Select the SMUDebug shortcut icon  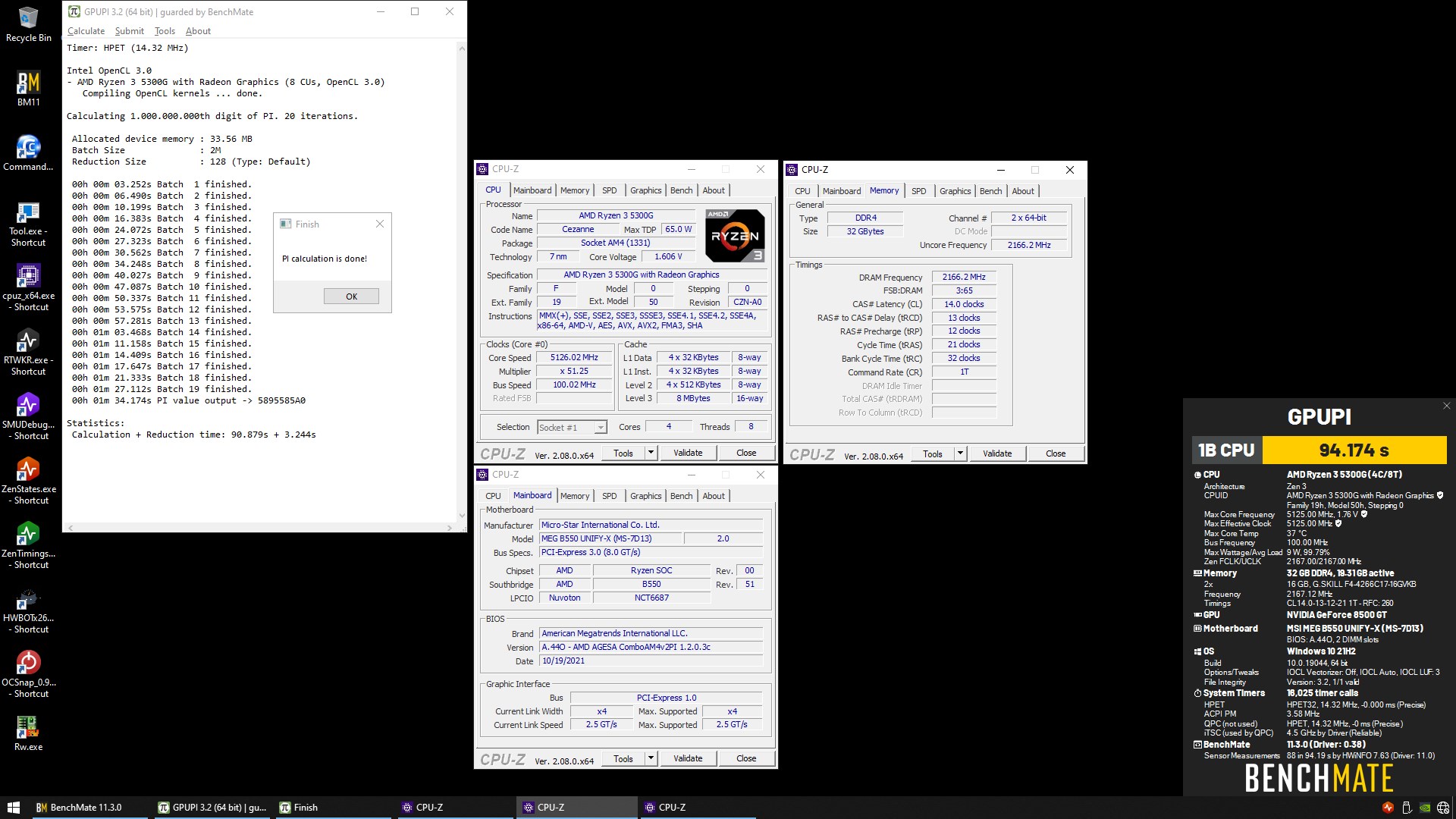click(x=28, y=417)
